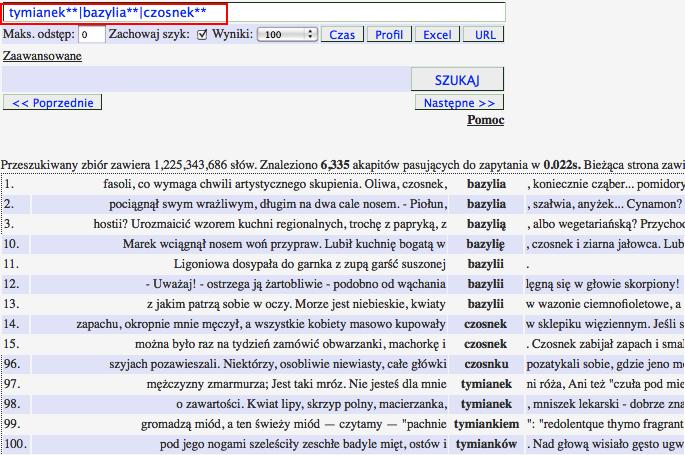This screenshot has height=455, width=685.
Task: Click keyword bazylię in result row 10
Action: pos(485,244)
